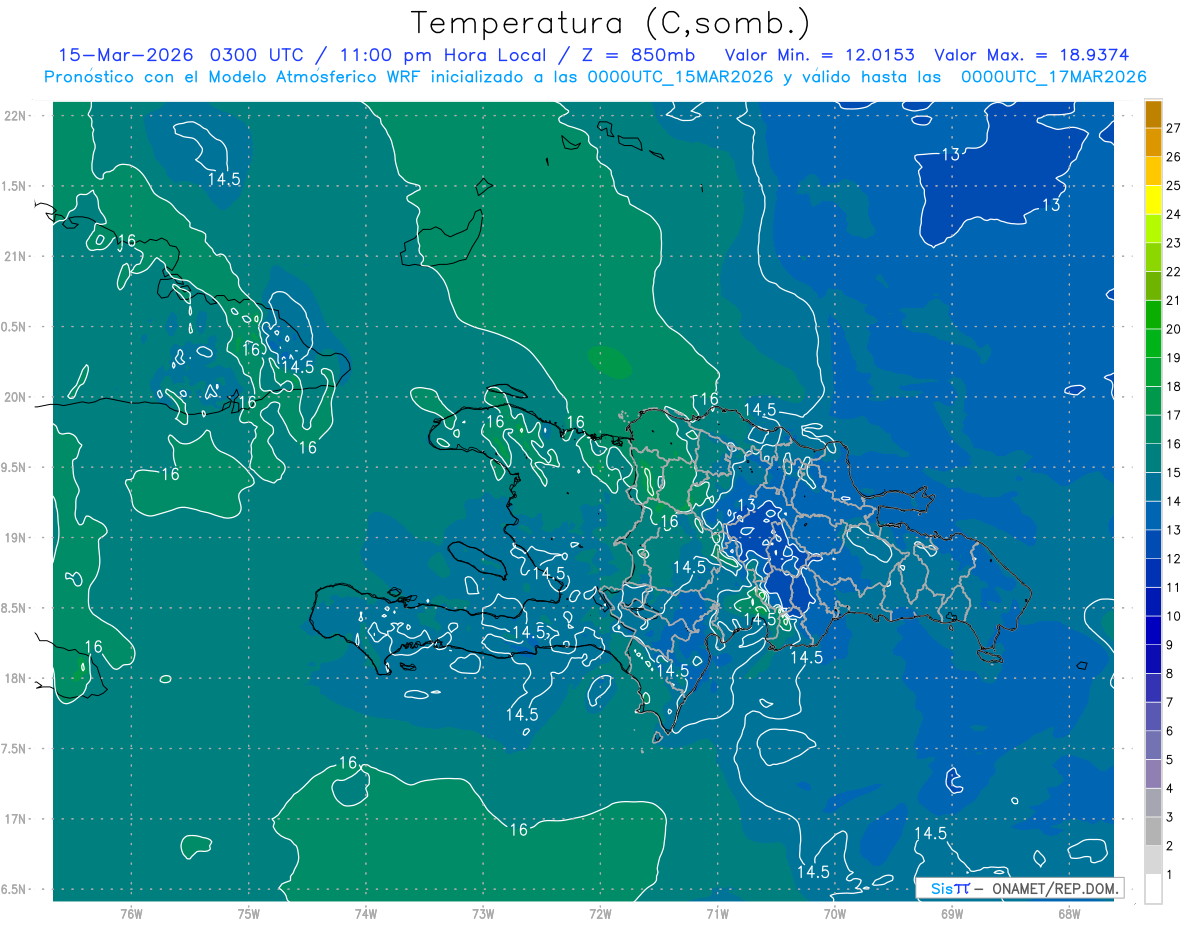
Task: Click the "69W" longitude axis label
Action: point(952,914)
